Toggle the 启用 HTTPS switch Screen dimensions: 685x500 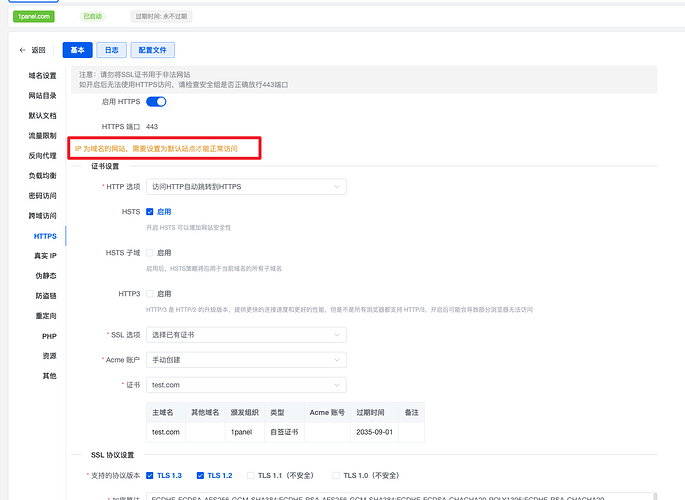[156, 101]
